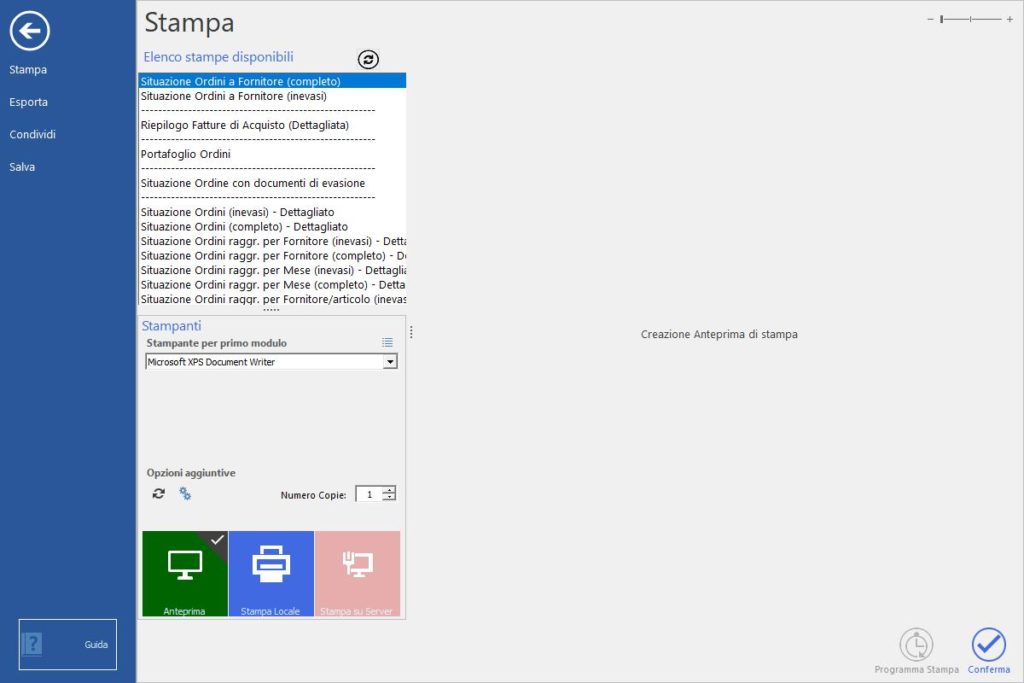Viewport: 1024px width, 683px height.
Task: Select Situazione Ordini raggr. per Mese (inevasi)
Action: (272, 270)
